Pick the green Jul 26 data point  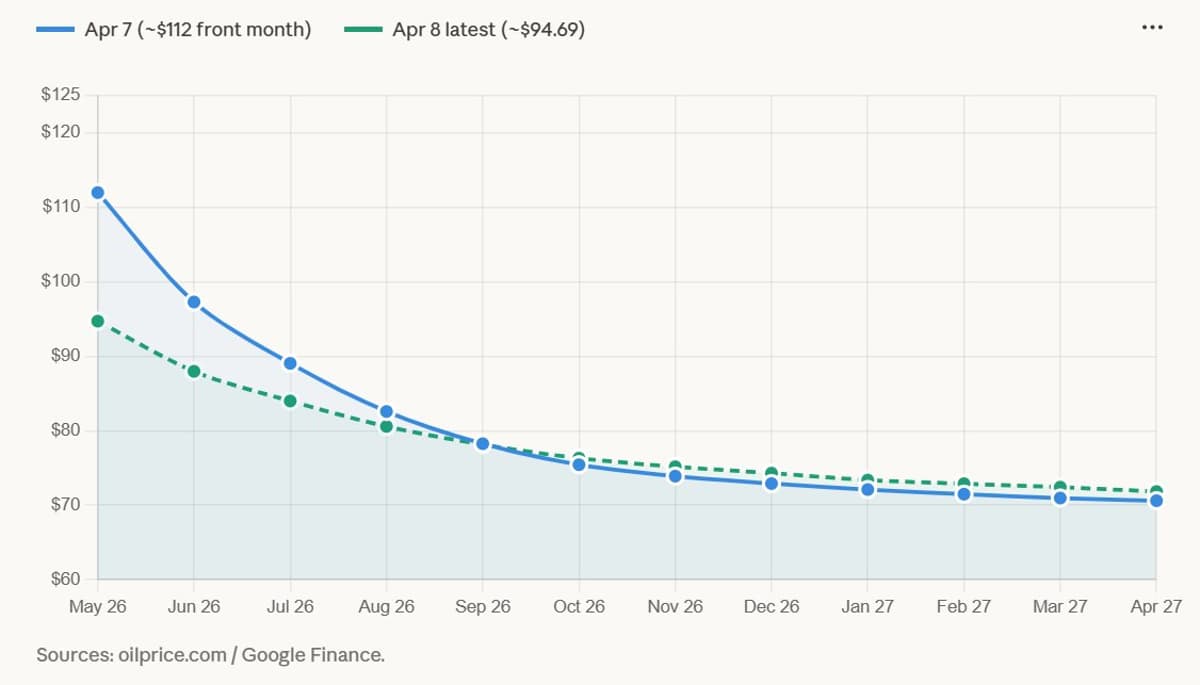tap(290, 401)
